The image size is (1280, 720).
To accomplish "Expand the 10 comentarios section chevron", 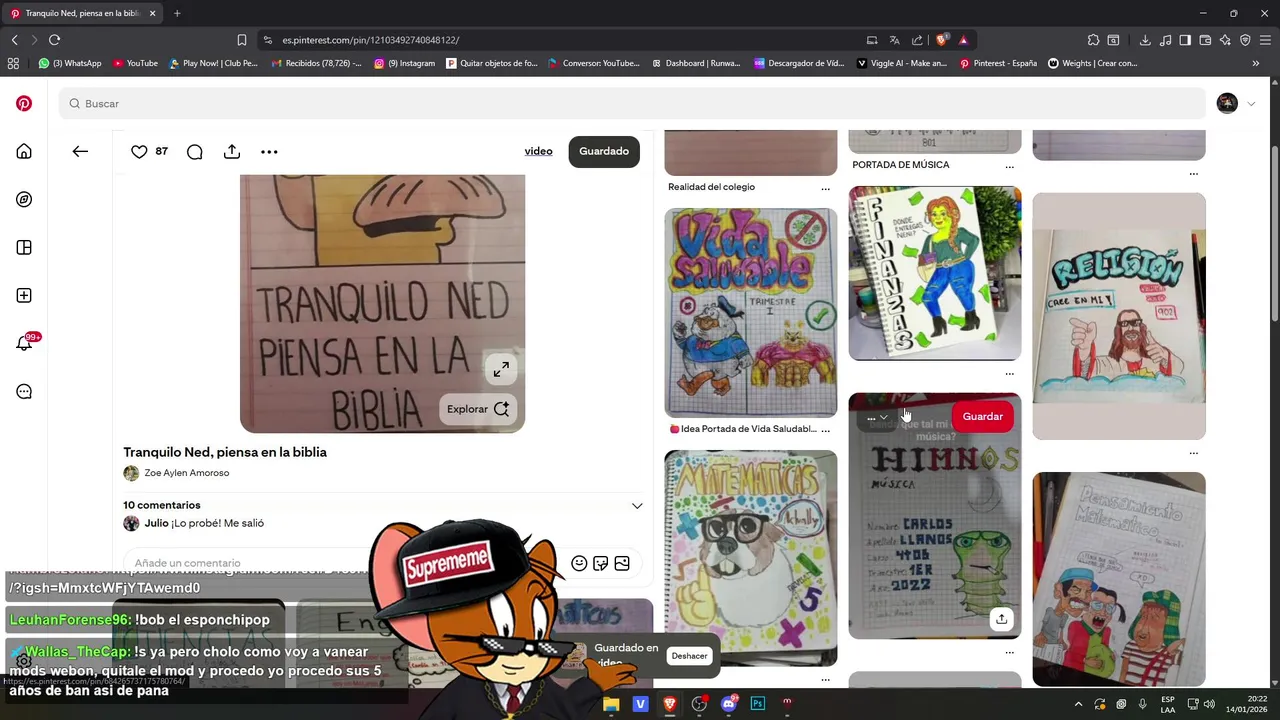I will click(637, 506).
